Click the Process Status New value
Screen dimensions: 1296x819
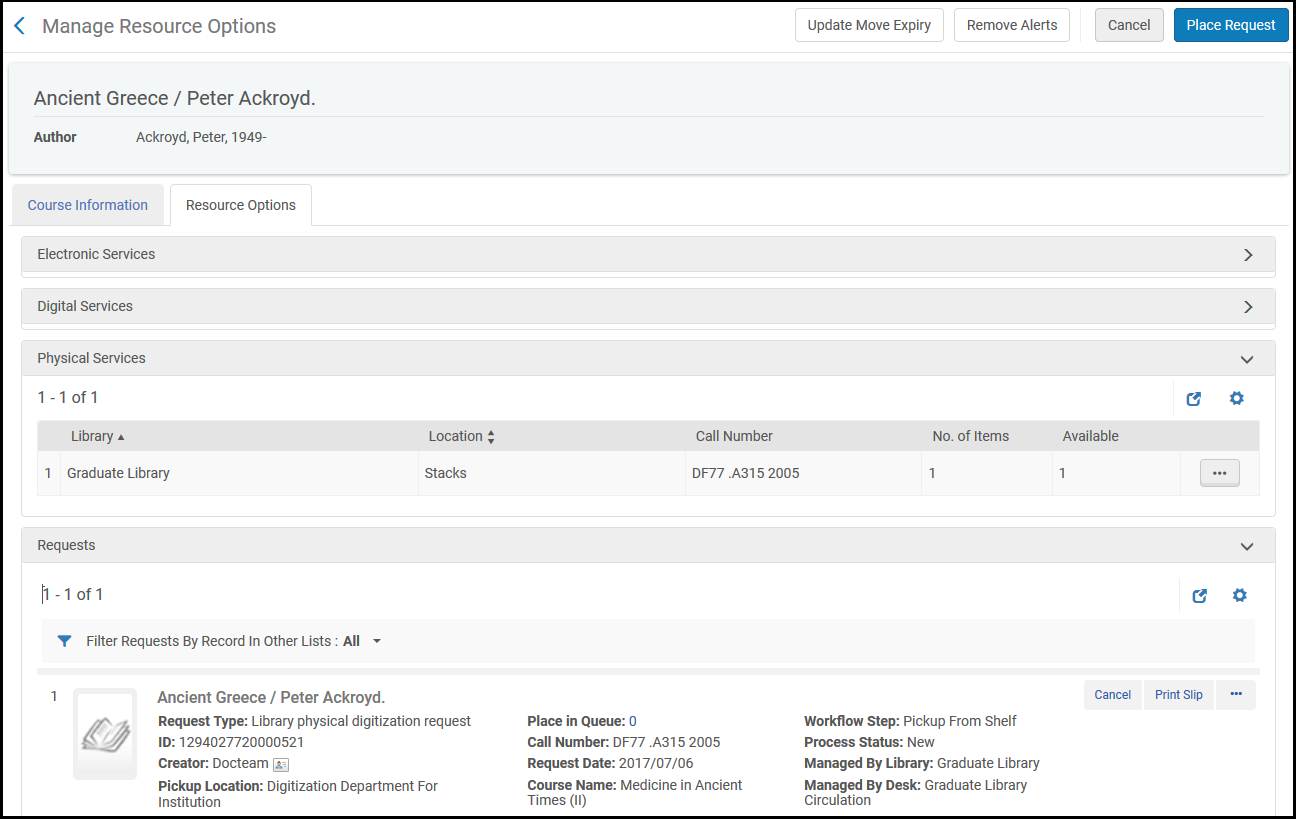click(x=920, y=743)
